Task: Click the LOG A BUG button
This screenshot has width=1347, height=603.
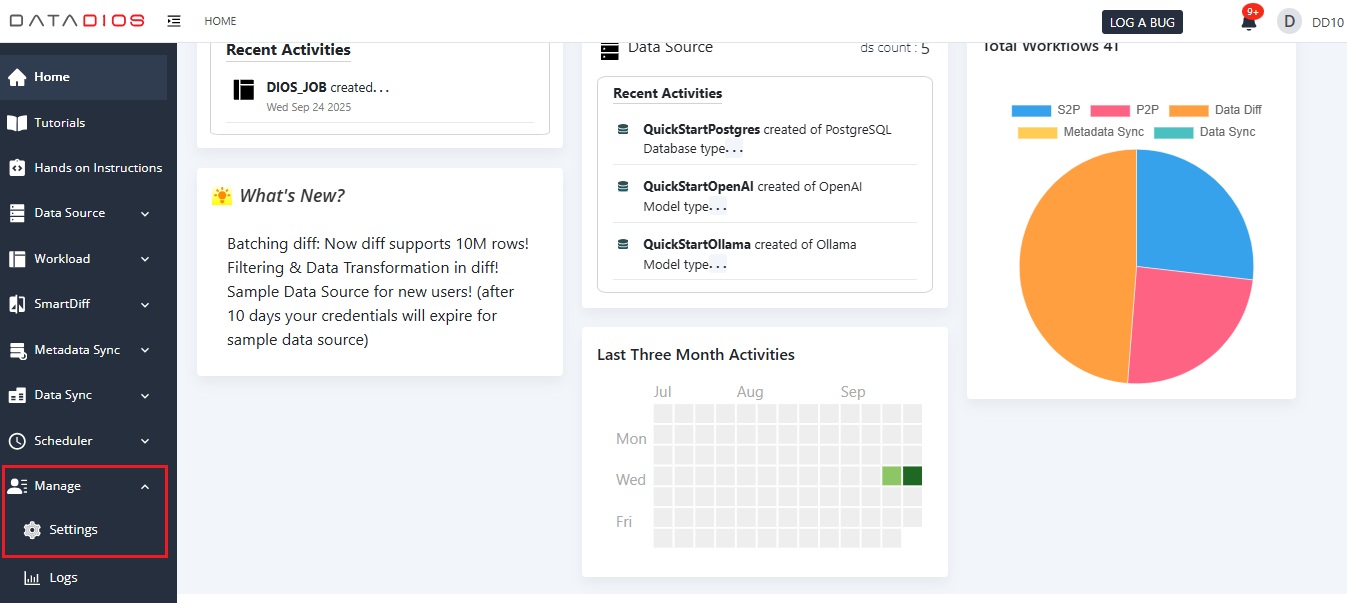Action: pos(1142,20)
